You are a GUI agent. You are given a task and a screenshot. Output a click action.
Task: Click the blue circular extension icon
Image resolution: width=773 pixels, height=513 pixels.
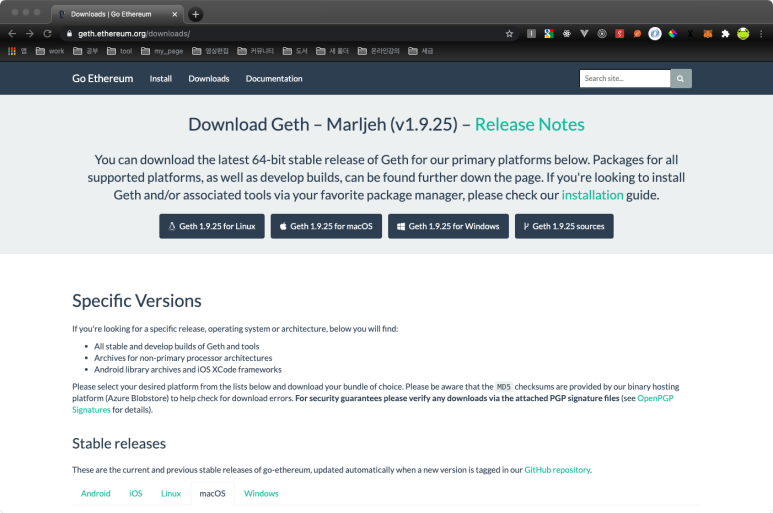pos(655,34)
